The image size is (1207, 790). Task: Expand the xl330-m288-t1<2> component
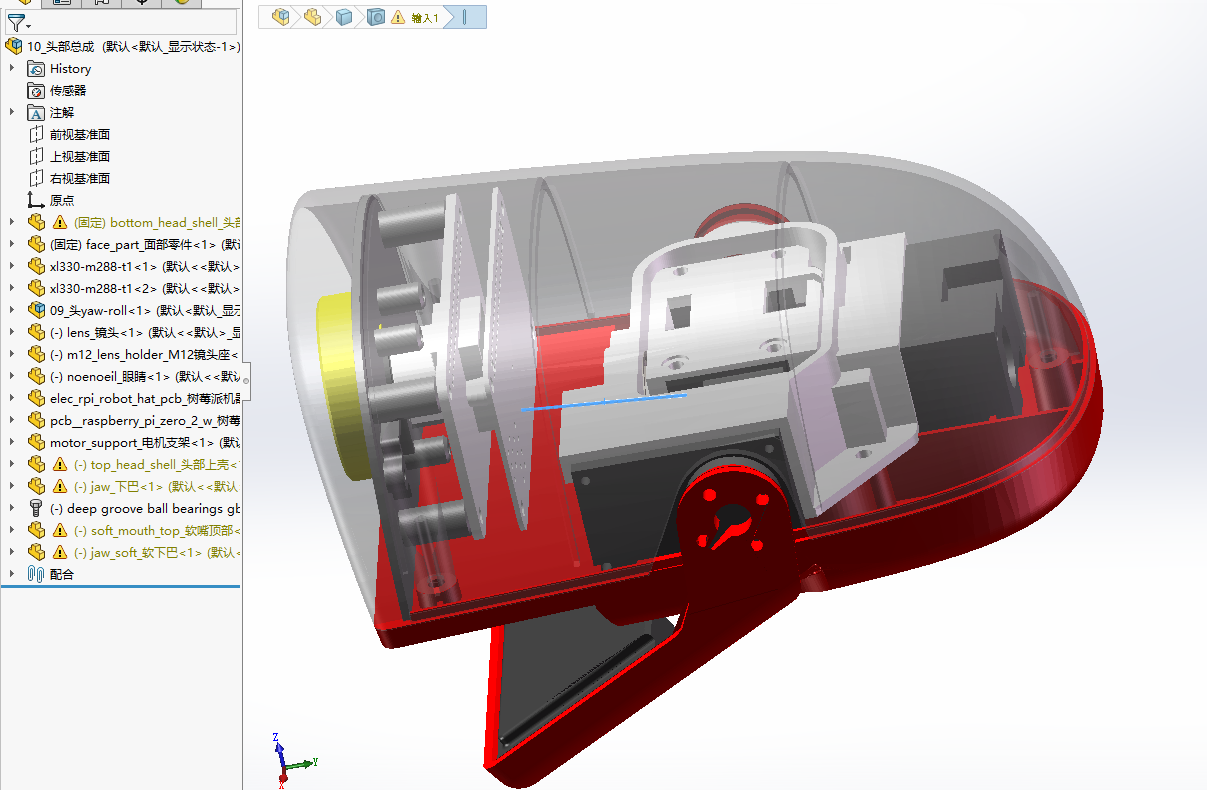12,288
